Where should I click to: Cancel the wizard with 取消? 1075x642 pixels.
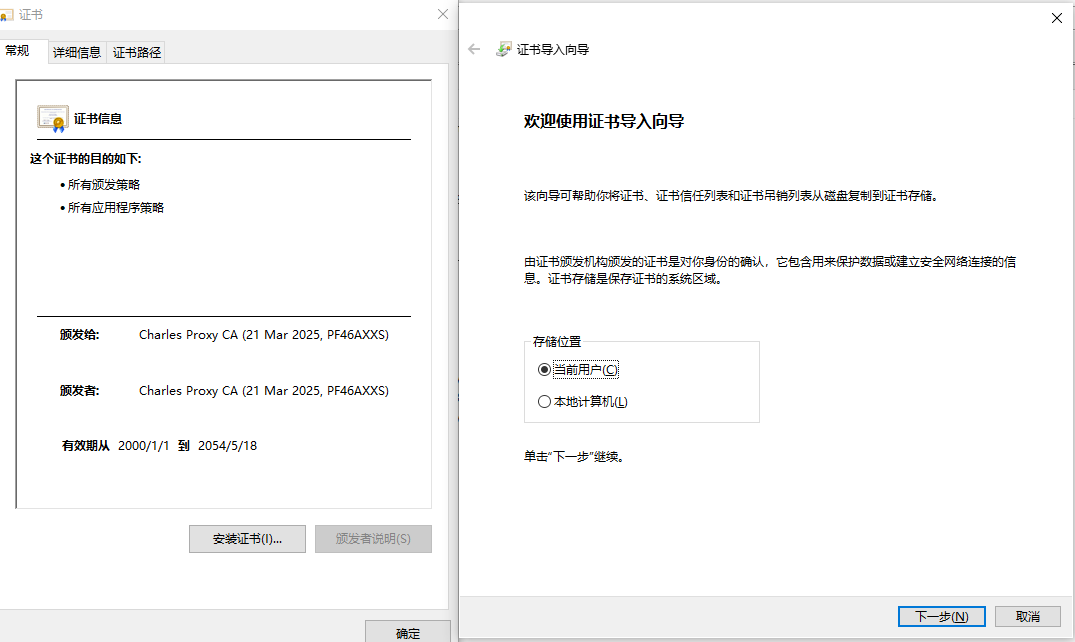[1028, 617]
